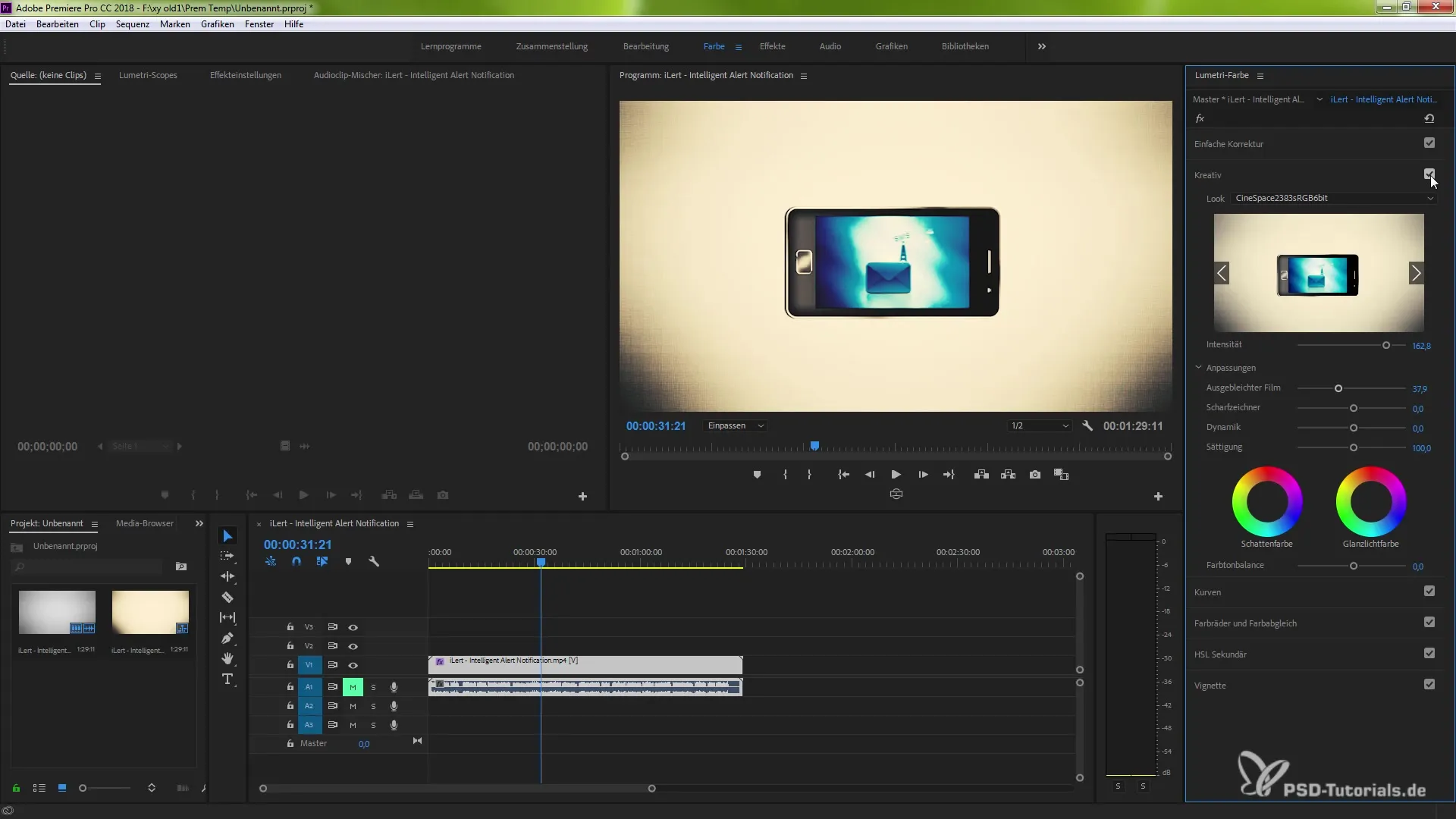
Task: Expand hidden project panel tabs chevron
Action: pos(199,523)
